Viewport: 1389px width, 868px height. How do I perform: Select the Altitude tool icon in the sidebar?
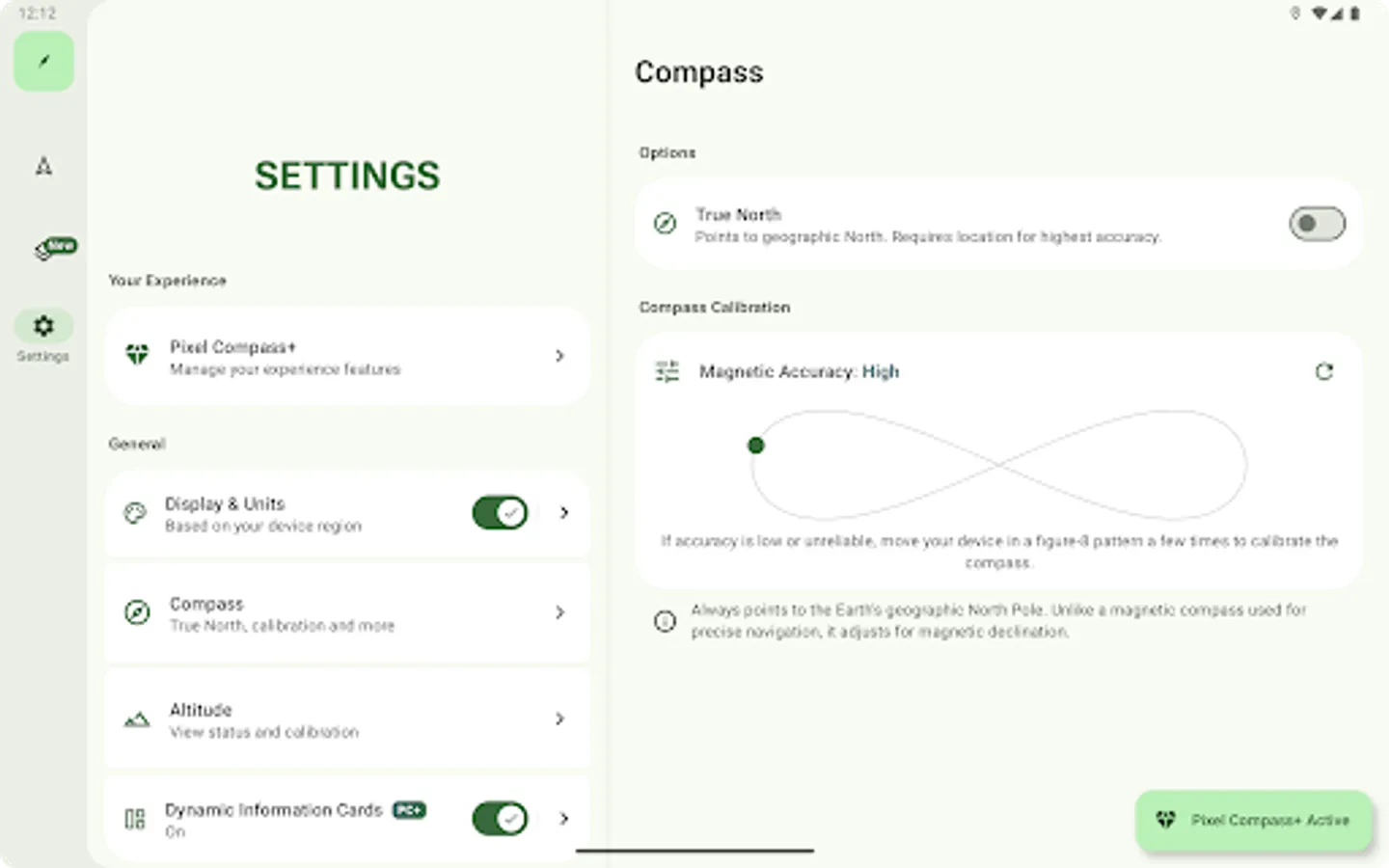[x=43, y=166]
